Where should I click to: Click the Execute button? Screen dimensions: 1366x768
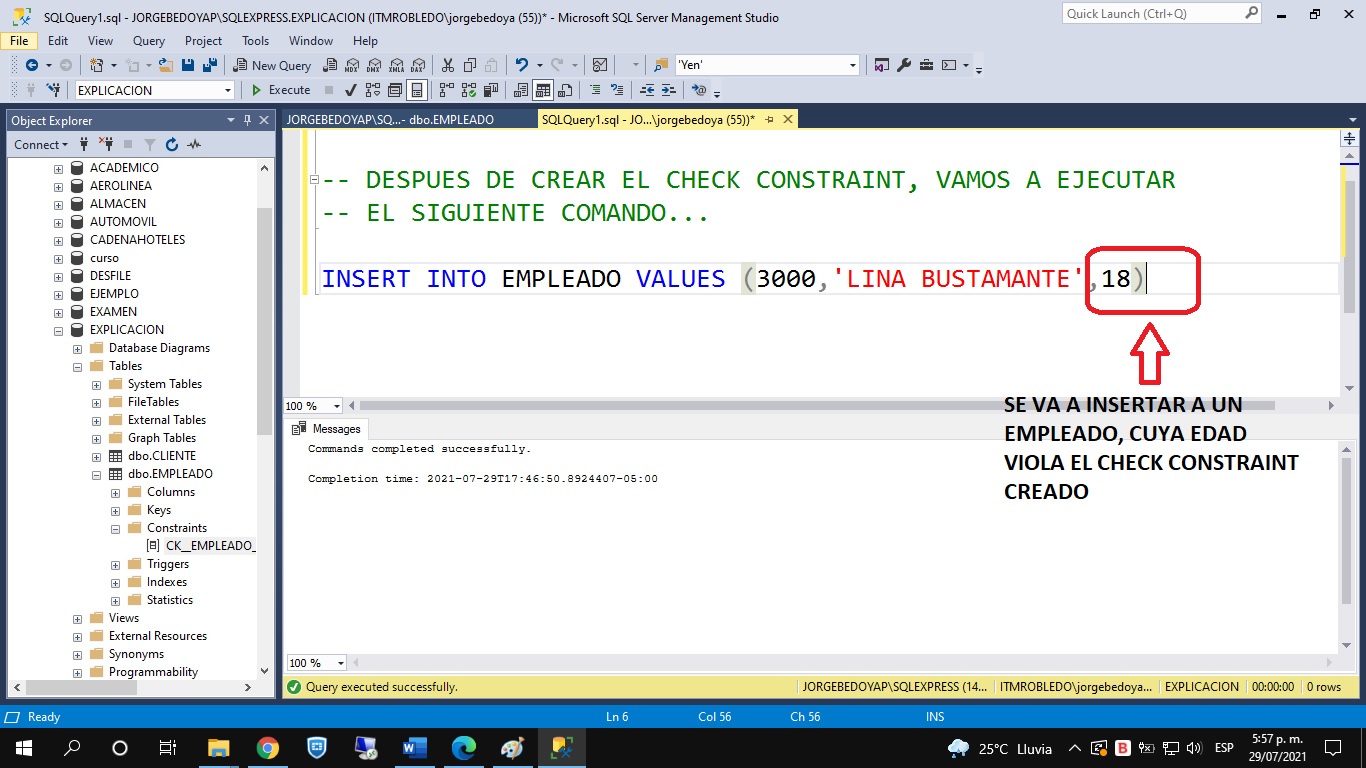point(280,90)
